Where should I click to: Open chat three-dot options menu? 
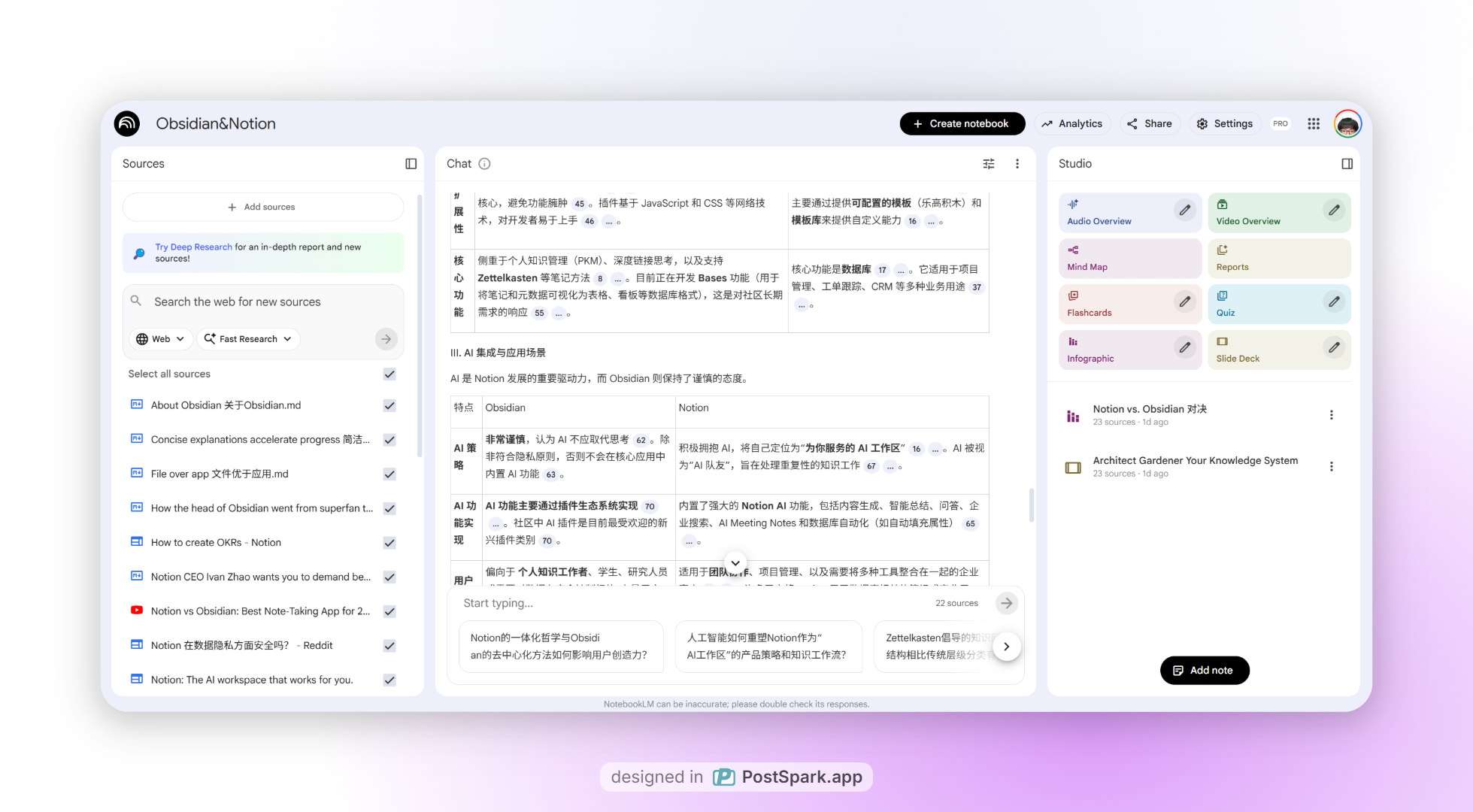1017,164
